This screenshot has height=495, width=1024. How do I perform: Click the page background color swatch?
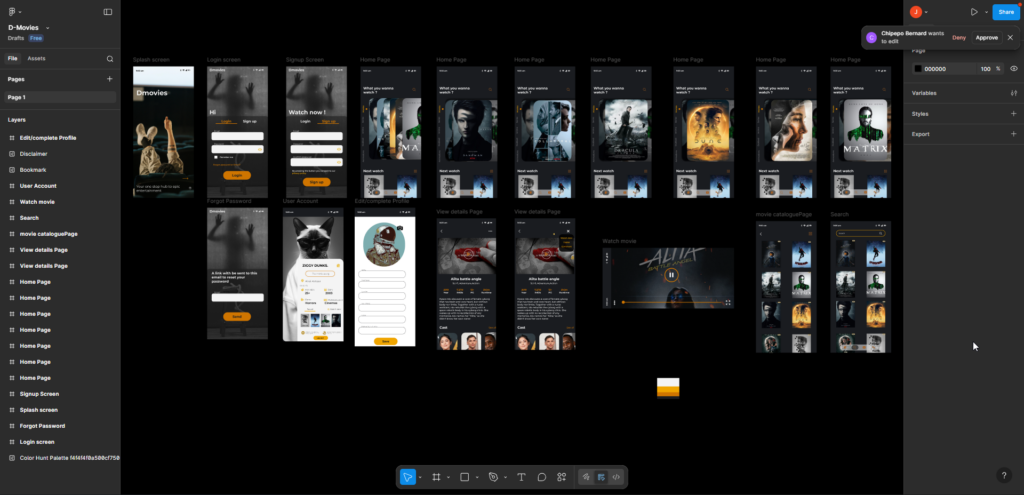(918, 69)
